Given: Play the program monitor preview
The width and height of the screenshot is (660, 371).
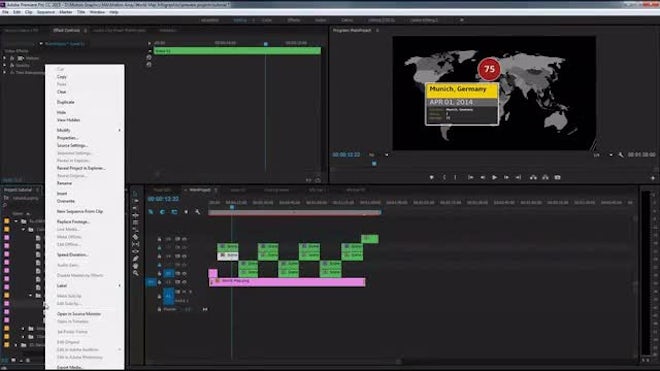Looking at the screenshot, I should [495, 178].
